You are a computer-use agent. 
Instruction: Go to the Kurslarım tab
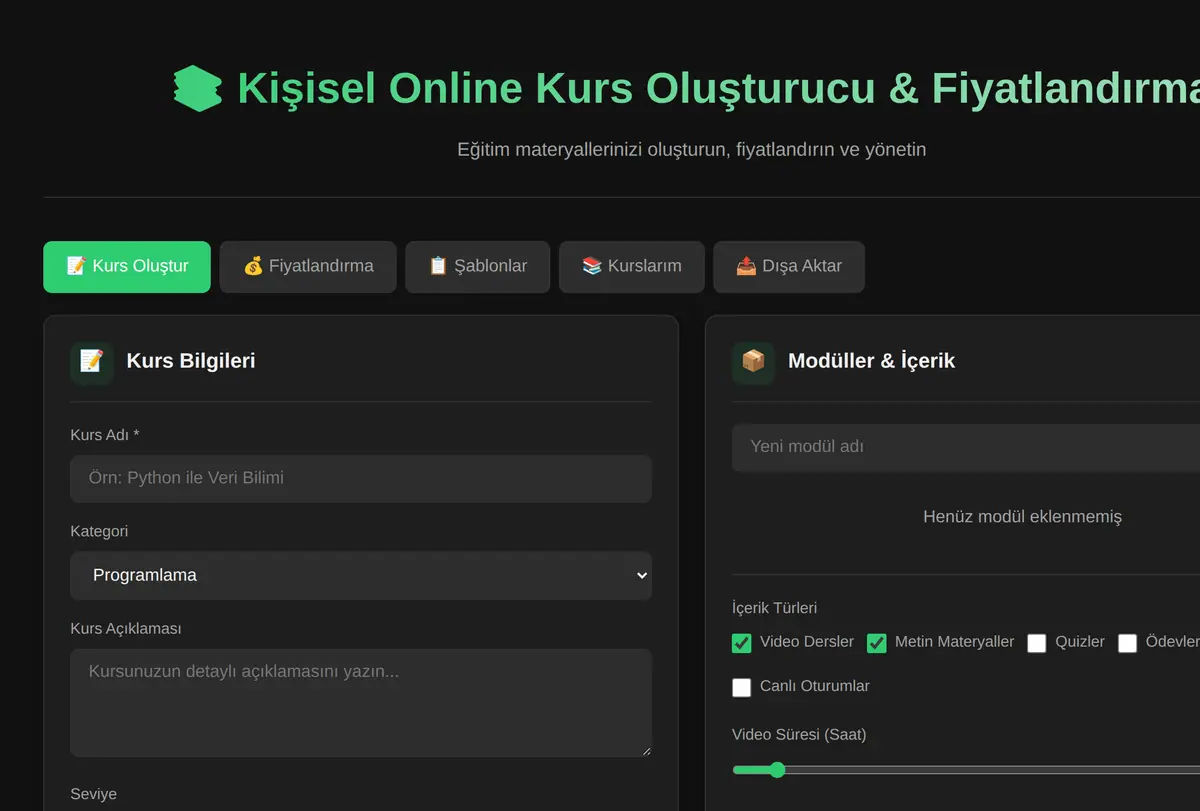(x=632, y=267)
